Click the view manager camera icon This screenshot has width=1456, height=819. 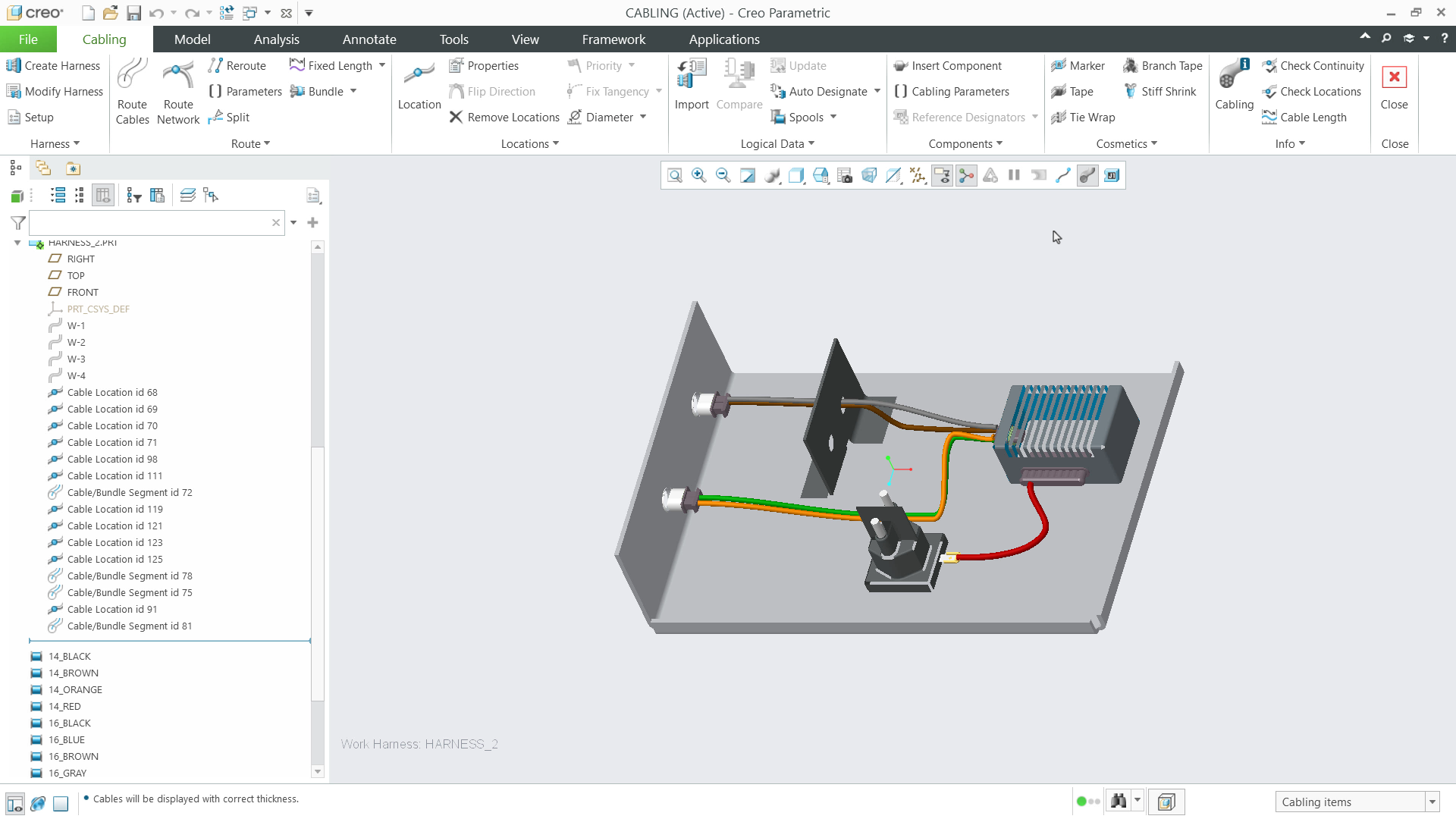point(844,176)
